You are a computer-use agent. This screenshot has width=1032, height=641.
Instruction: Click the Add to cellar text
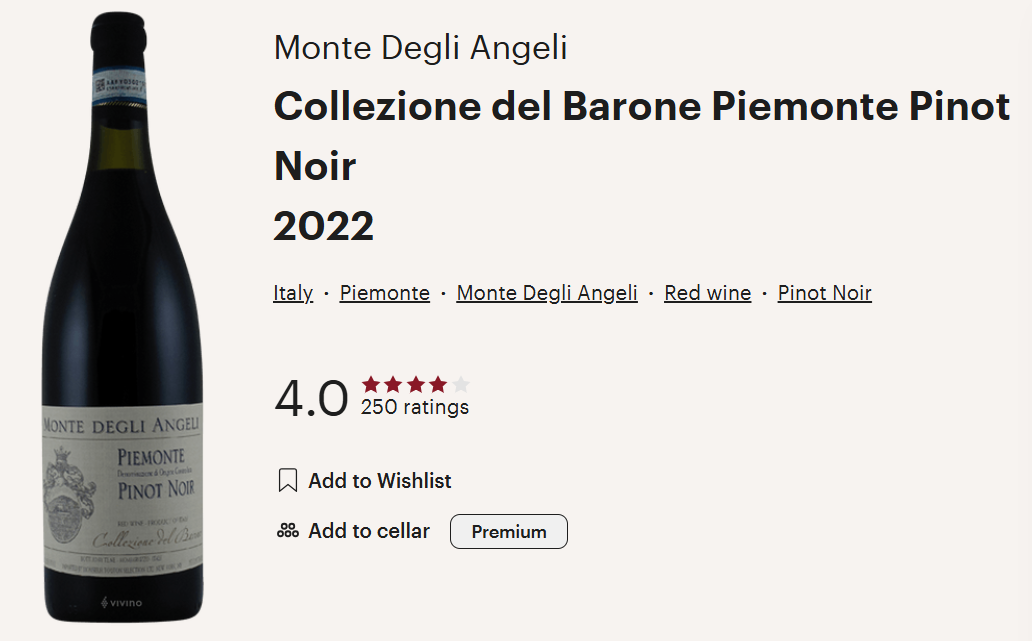369,531
